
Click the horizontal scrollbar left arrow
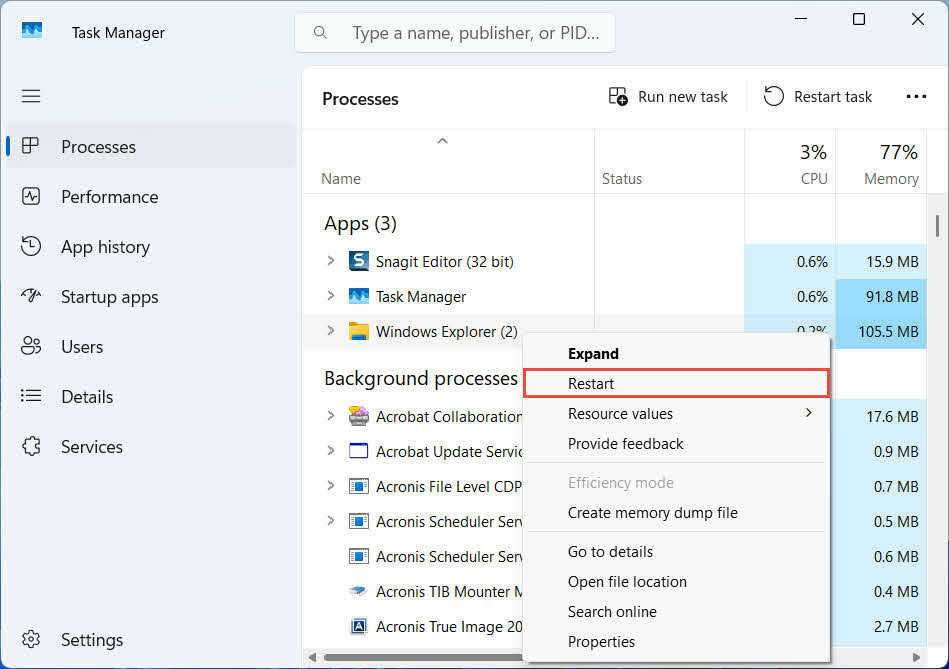pos(312,657)
